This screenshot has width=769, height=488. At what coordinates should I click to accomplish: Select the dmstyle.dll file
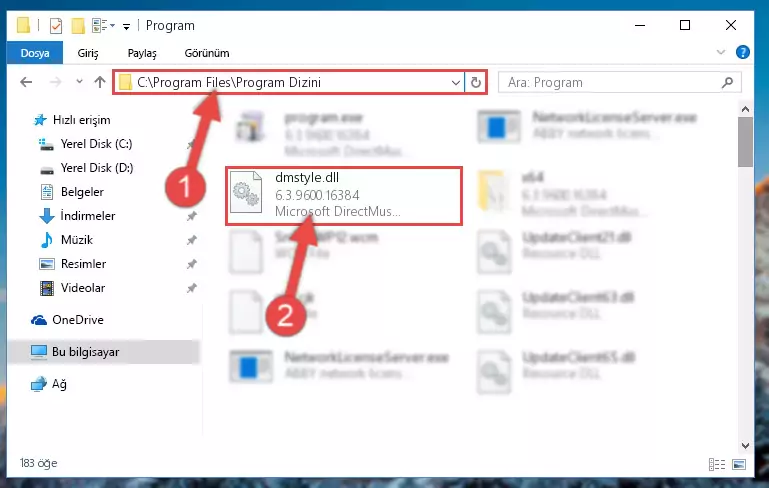(x=343, y=196)
